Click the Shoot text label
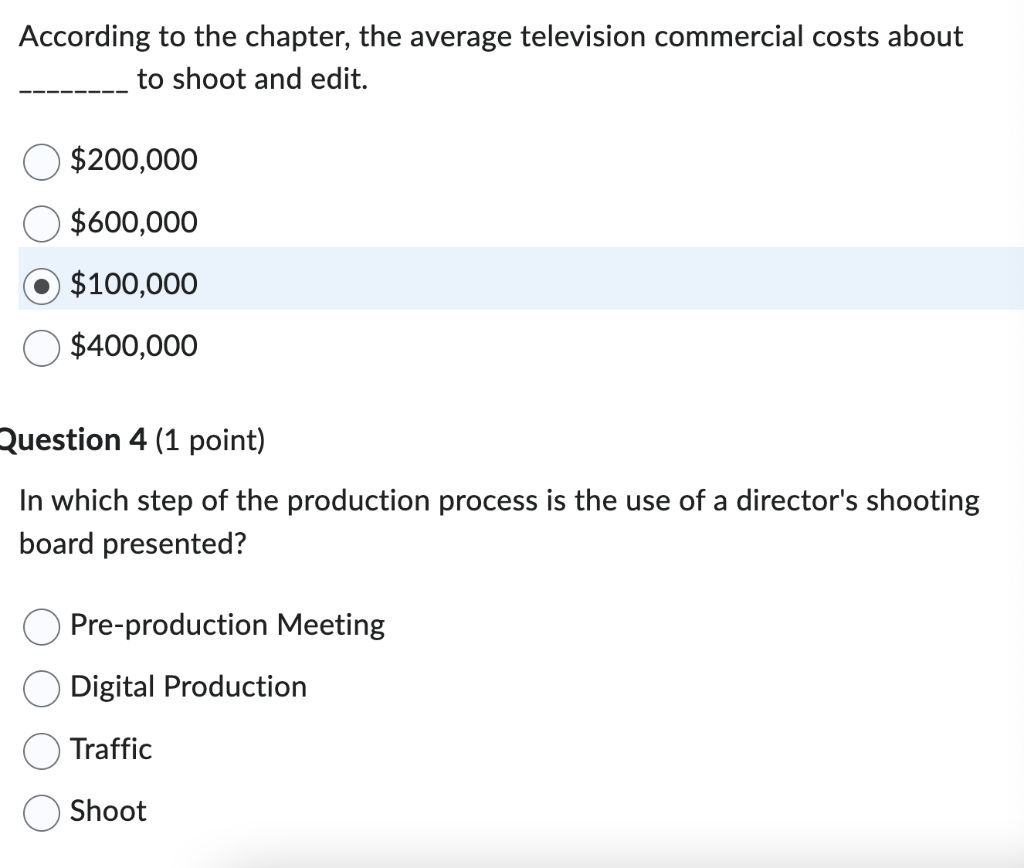 (x=107, y=811)
